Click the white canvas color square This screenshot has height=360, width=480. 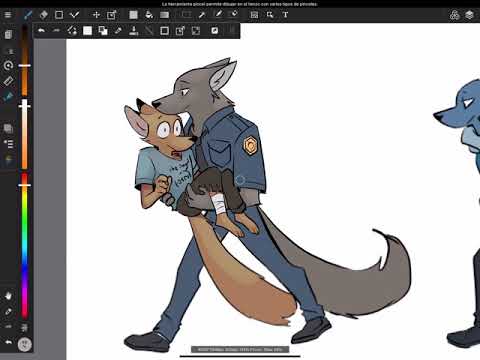[87, 31]
